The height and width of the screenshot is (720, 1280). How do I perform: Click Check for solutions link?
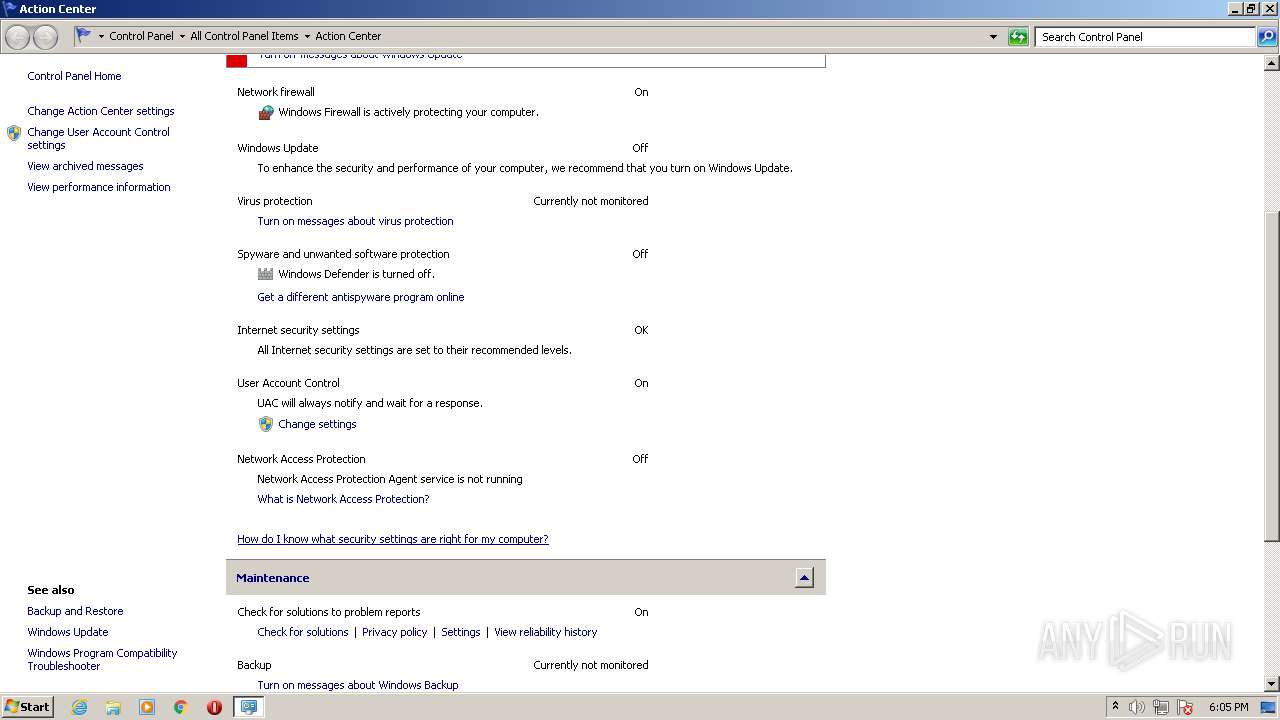[303, 632]
